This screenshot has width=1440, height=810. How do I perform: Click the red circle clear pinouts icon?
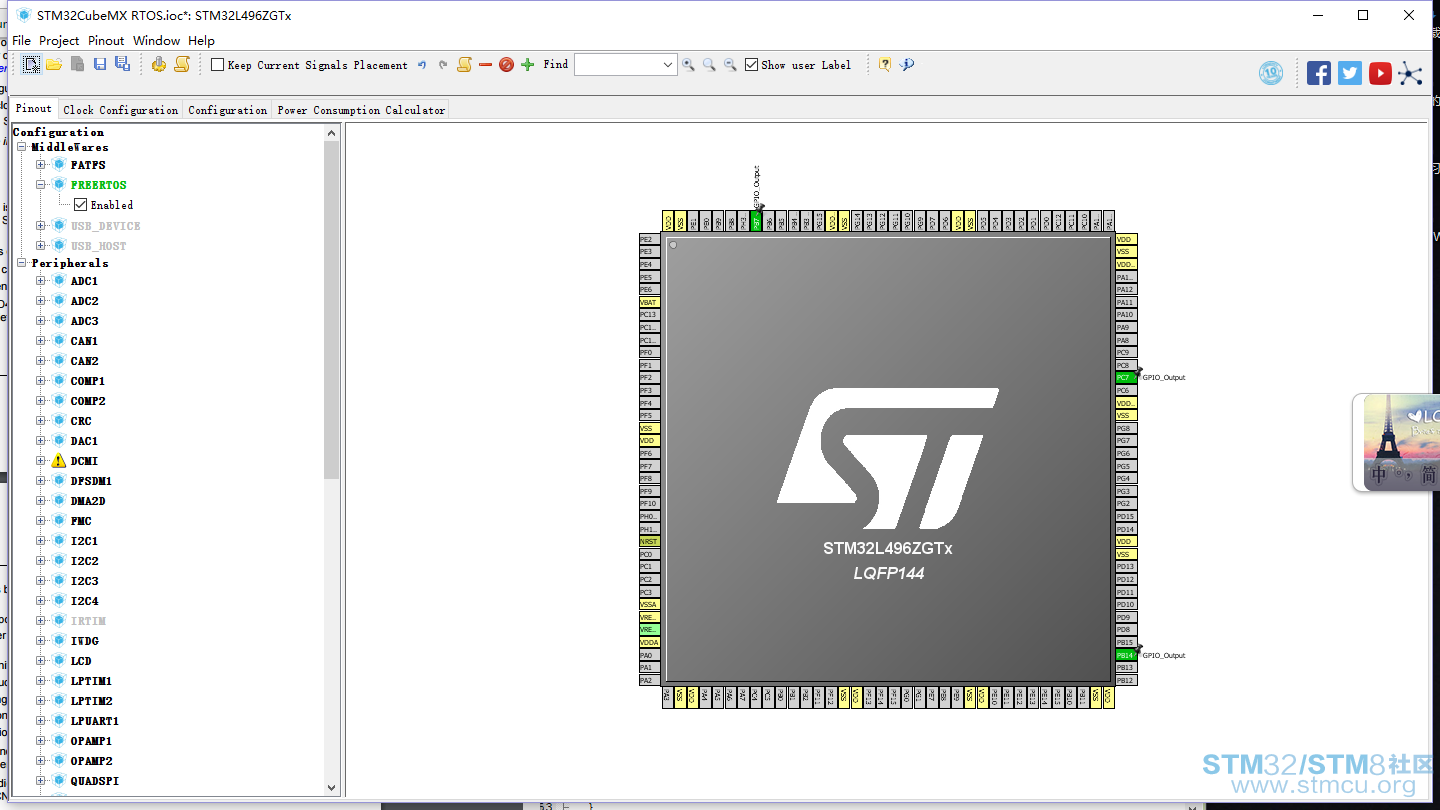506,65
